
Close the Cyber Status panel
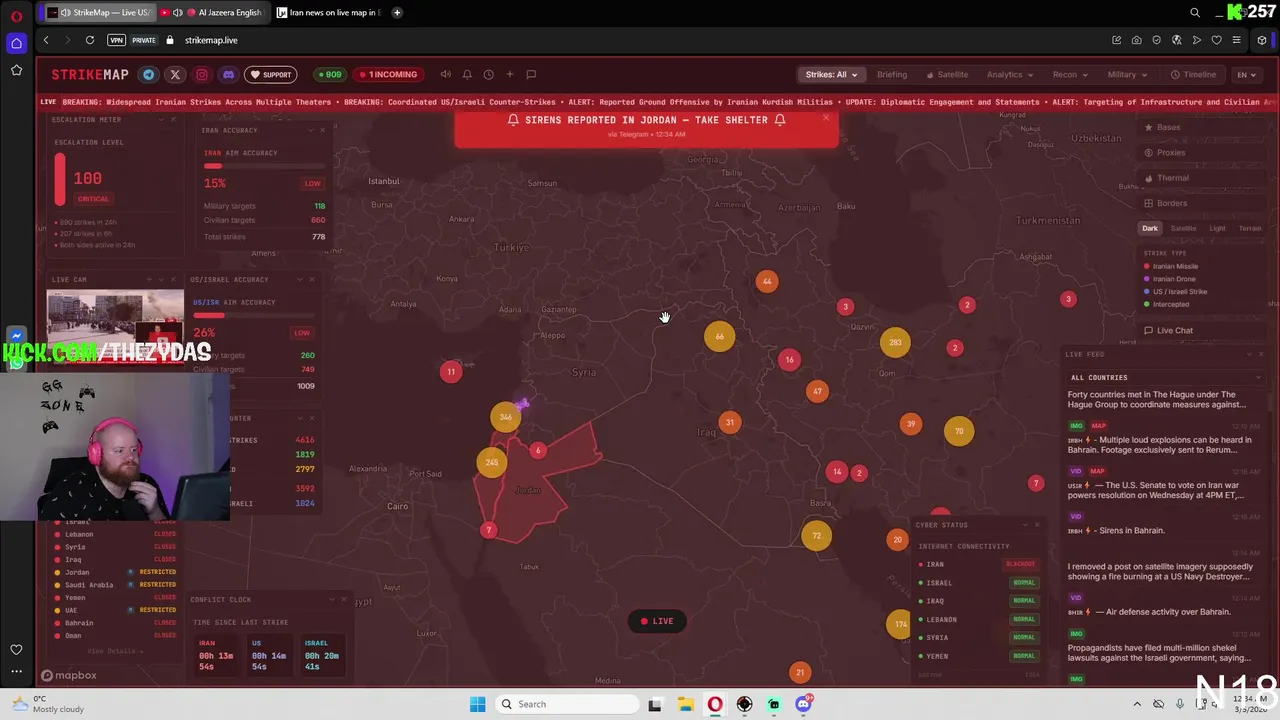pyautogui.click(x=1037, y=524)
